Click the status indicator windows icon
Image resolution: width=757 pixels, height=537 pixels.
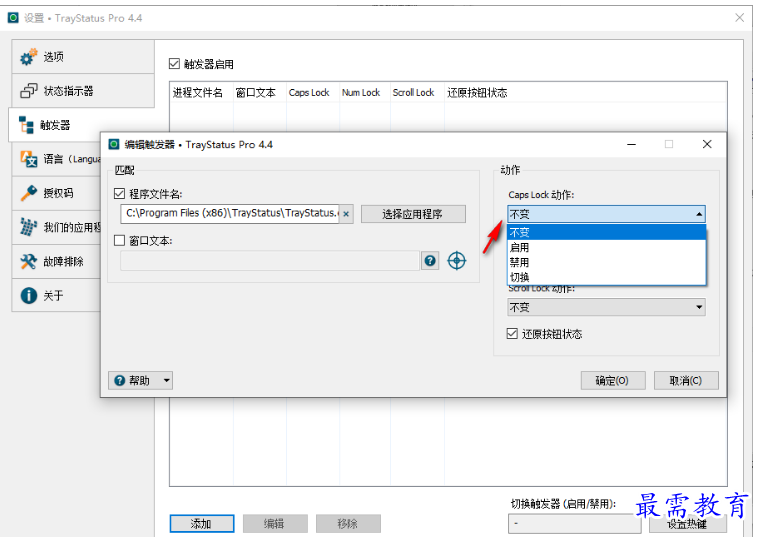(x=28, y=91)
